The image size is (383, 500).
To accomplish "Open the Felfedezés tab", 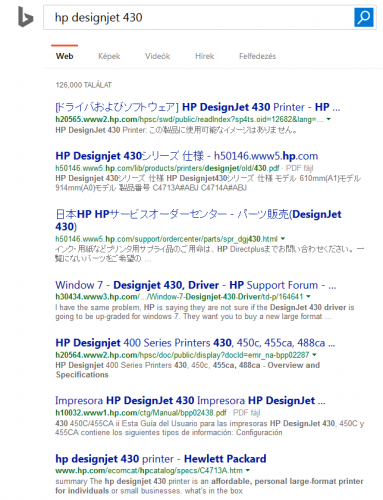I will tap(257, 56).
